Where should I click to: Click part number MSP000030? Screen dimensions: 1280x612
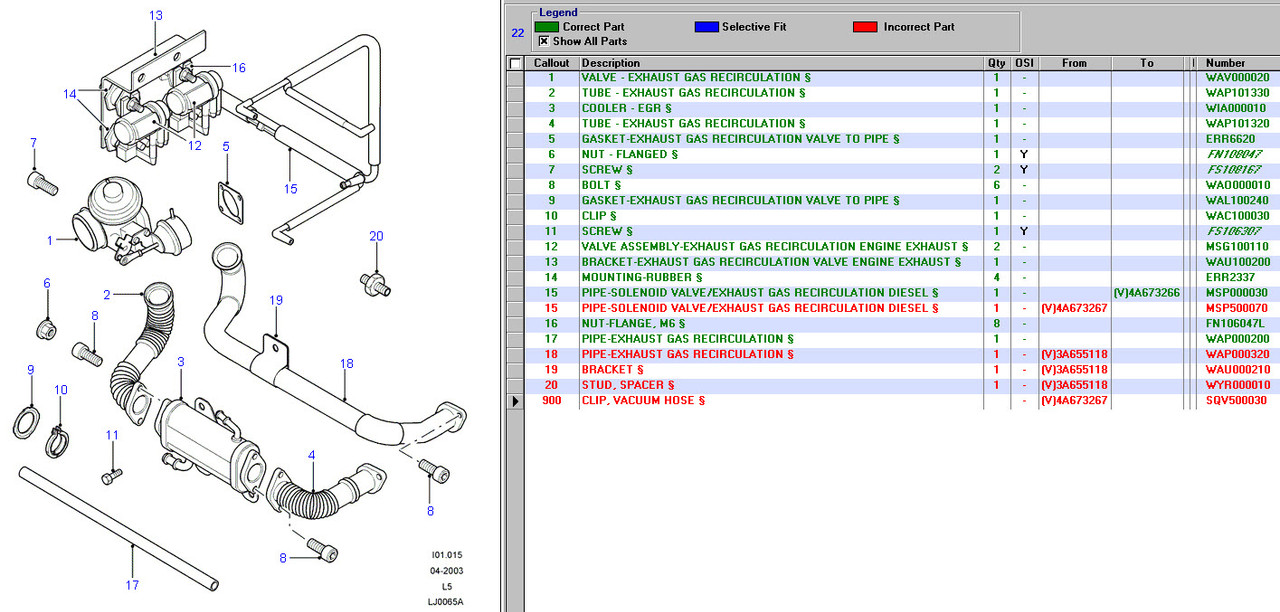1237,293
